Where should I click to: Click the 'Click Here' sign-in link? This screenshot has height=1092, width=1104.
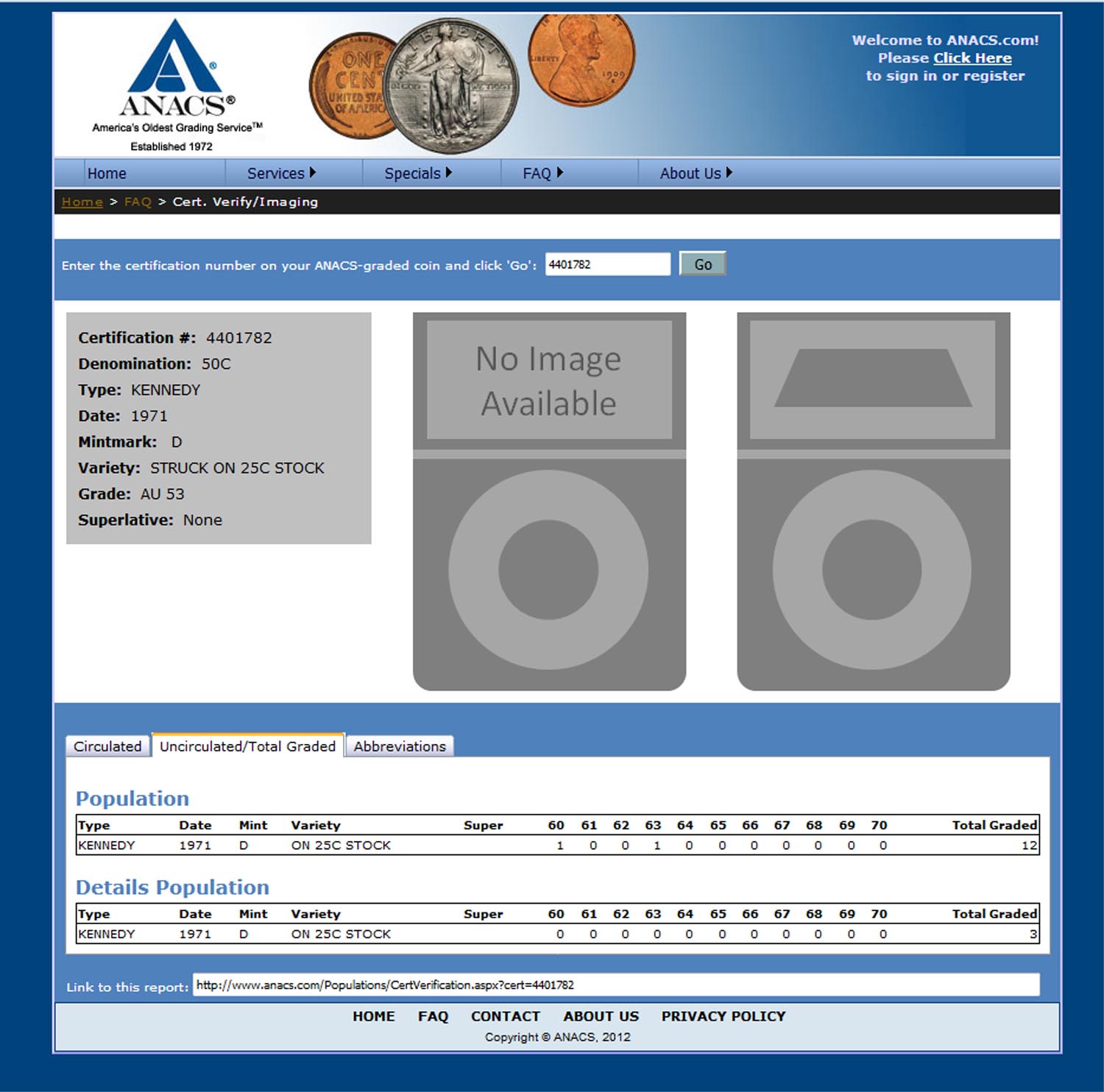pos(972,58)
